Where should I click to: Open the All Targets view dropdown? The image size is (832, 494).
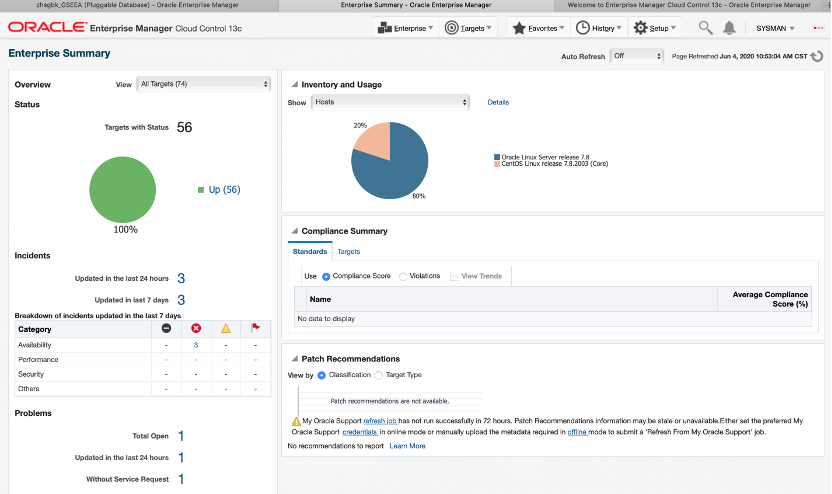tap(204, 84)
